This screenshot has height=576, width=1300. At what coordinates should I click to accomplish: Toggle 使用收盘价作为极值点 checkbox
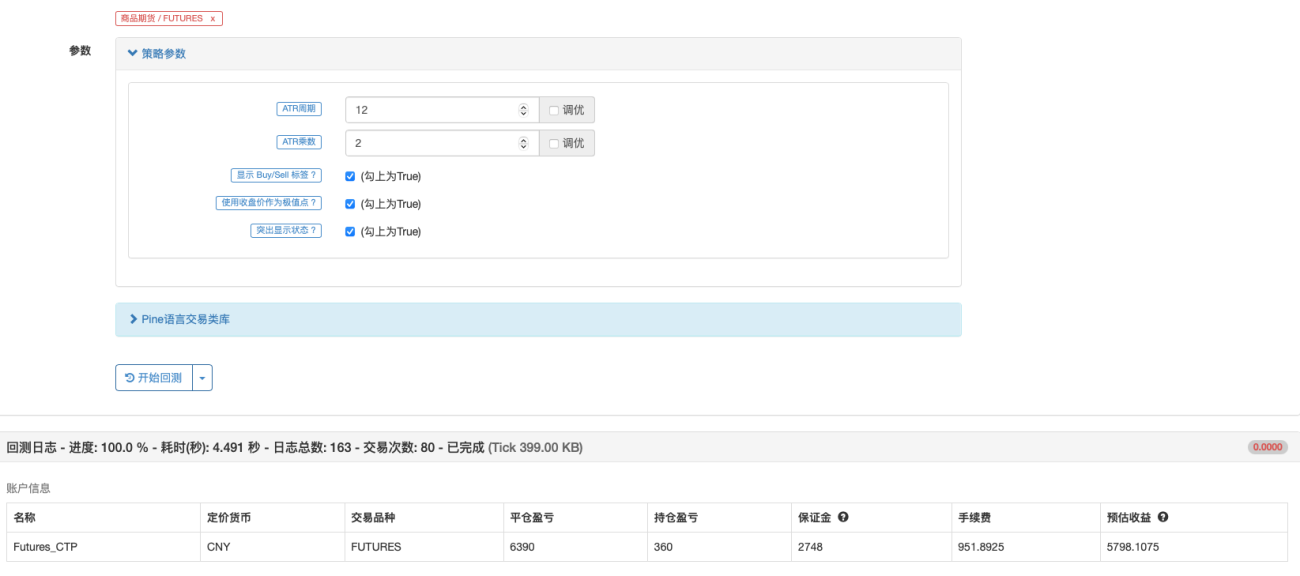350,204
